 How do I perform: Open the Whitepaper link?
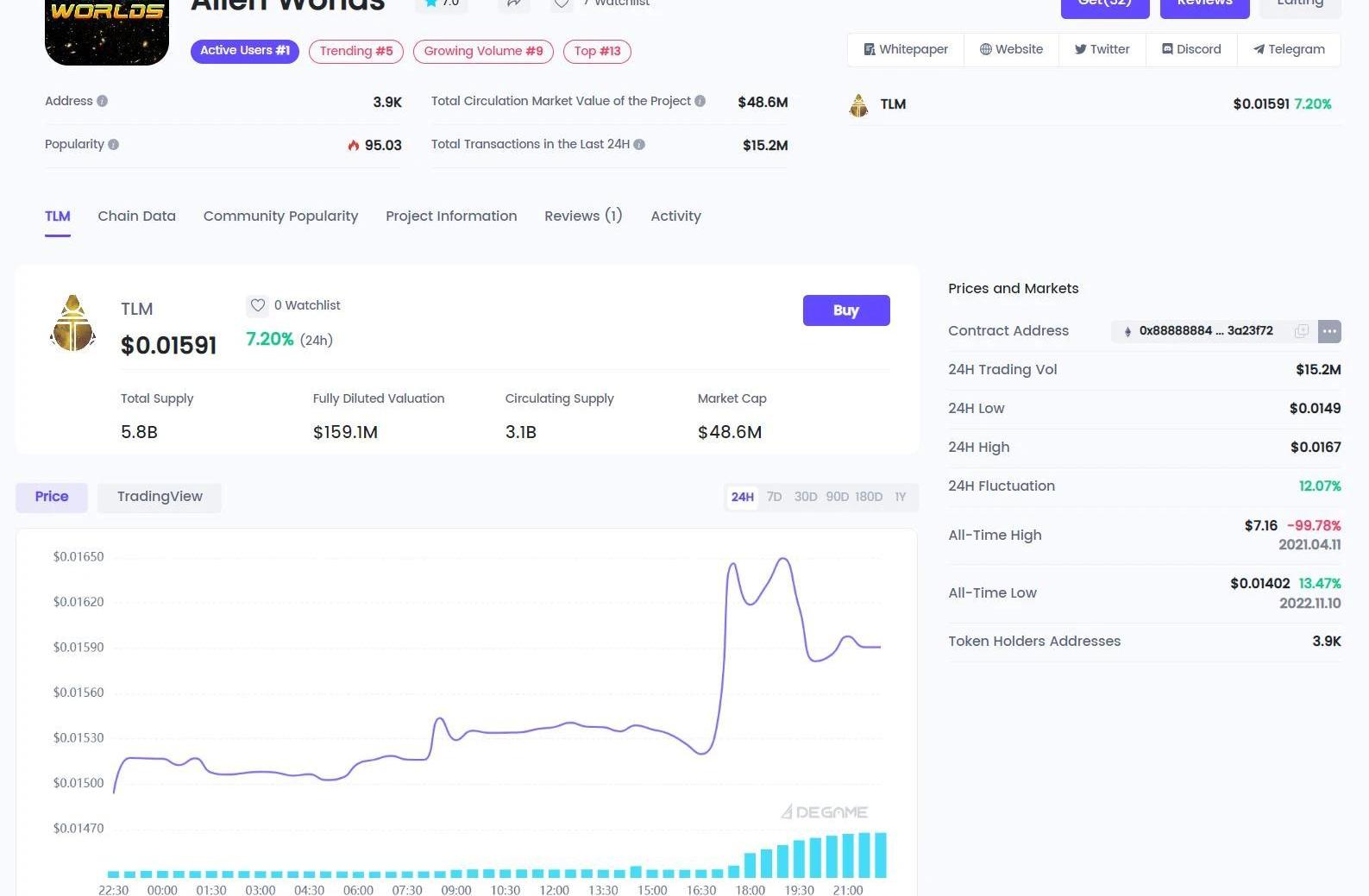tap(906, 49)
